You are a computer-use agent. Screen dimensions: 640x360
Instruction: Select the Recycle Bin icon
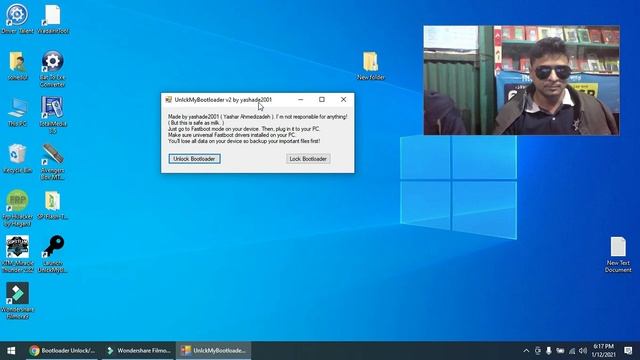[17, 158]
